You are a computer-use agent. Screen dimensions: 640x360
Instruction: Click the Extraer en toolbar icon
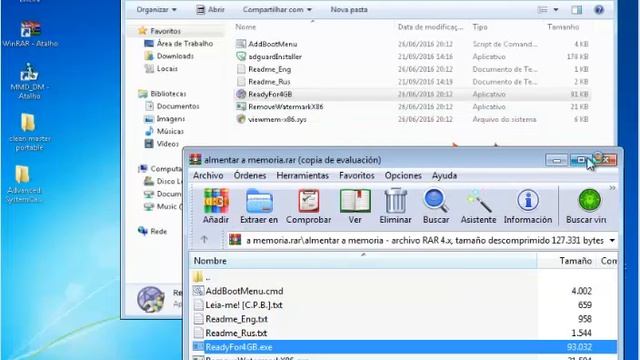pos(259,206)
